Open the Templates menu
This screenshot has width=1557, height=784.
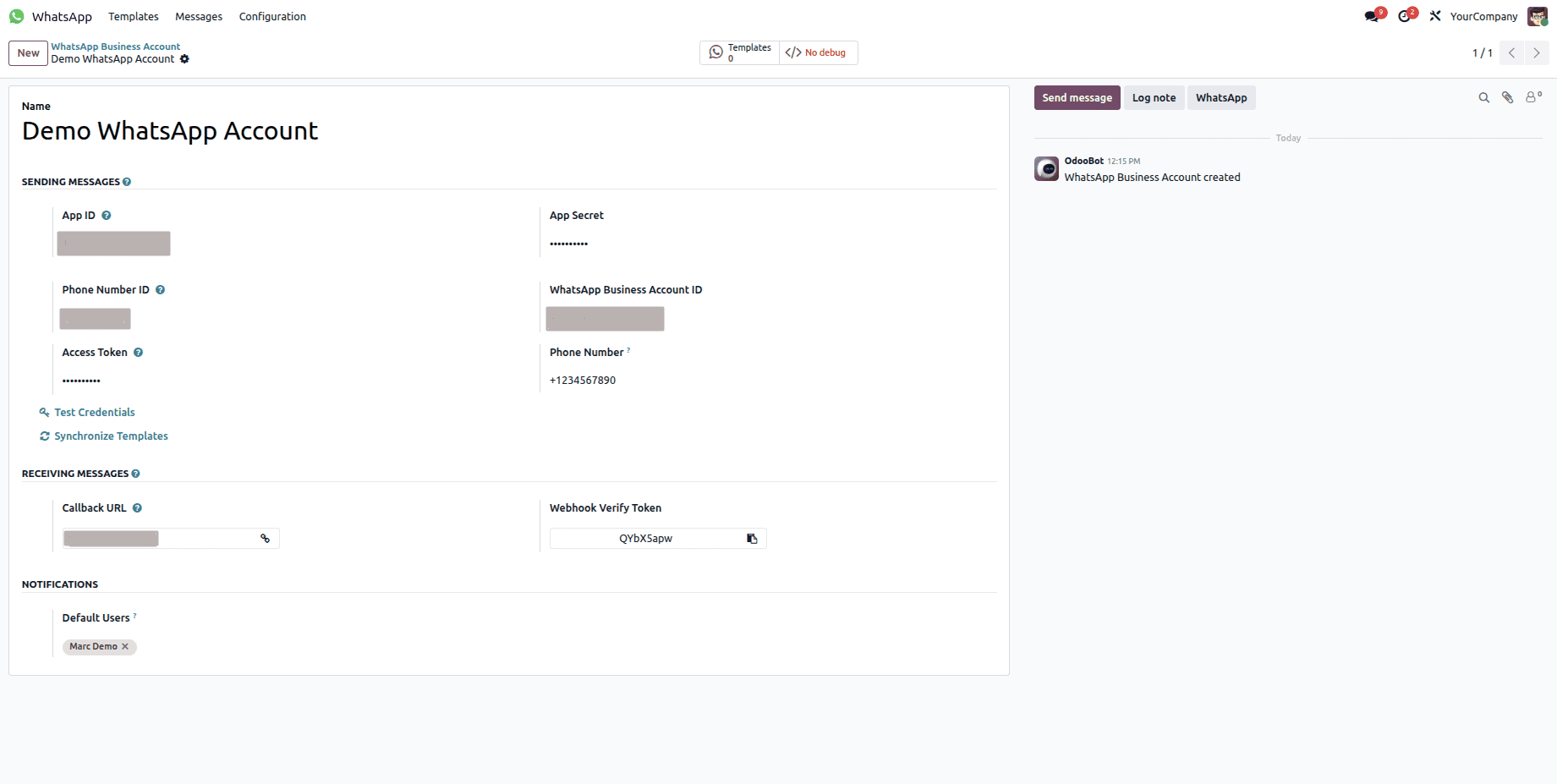134,16
